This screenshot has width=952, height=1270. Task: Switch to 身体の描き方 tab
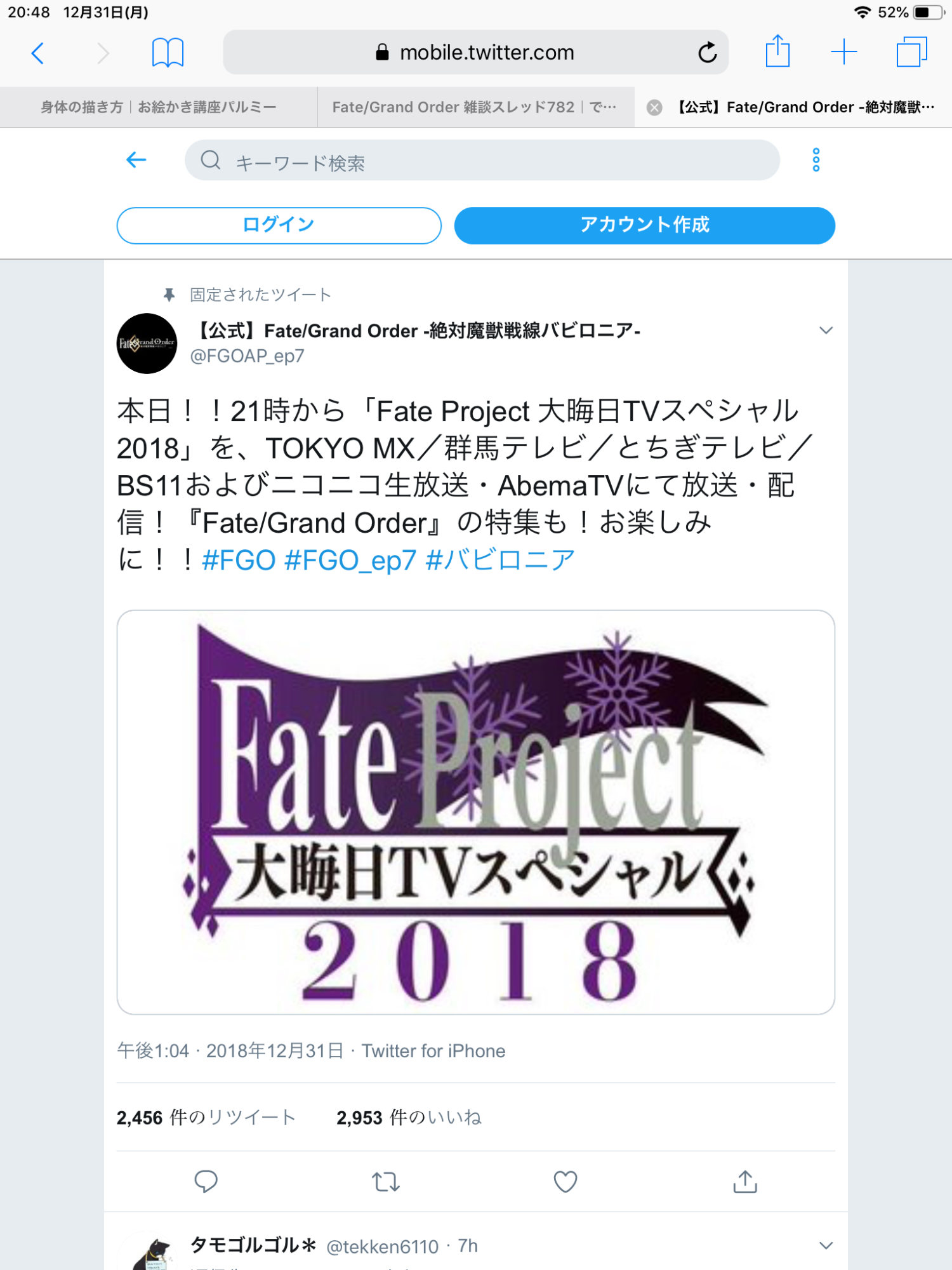coord(159,107)
